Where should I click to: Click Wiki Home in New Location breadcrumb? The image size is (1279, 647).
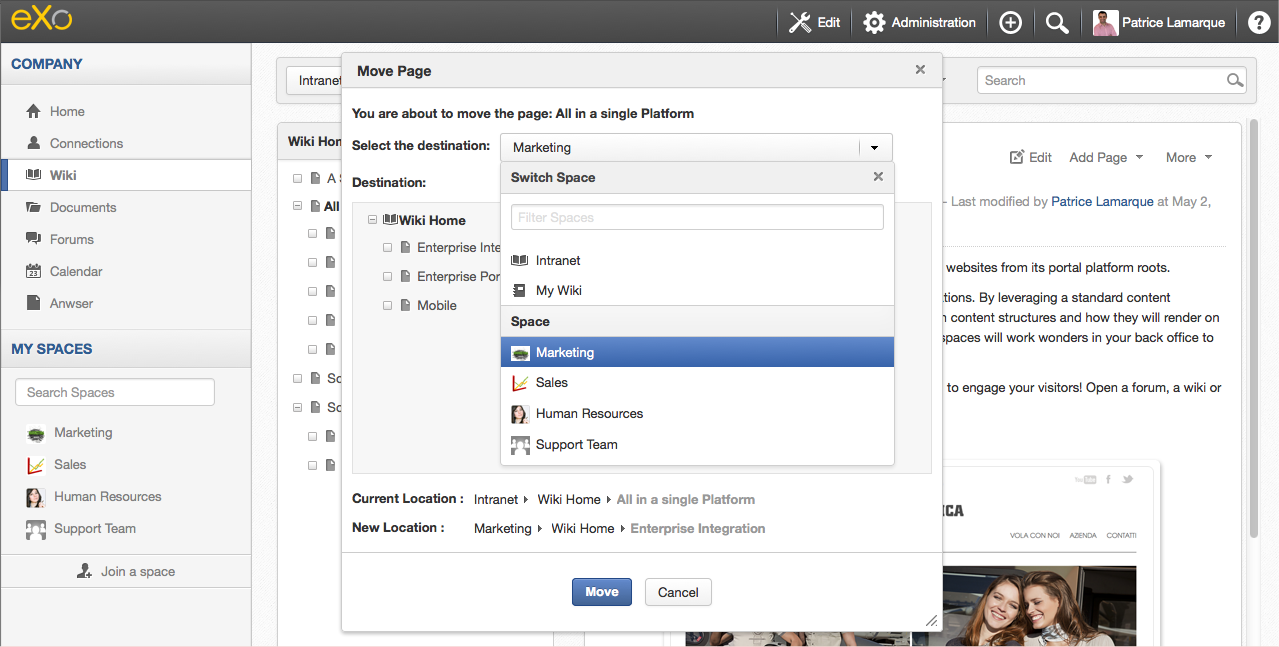(x=583, y=528)
